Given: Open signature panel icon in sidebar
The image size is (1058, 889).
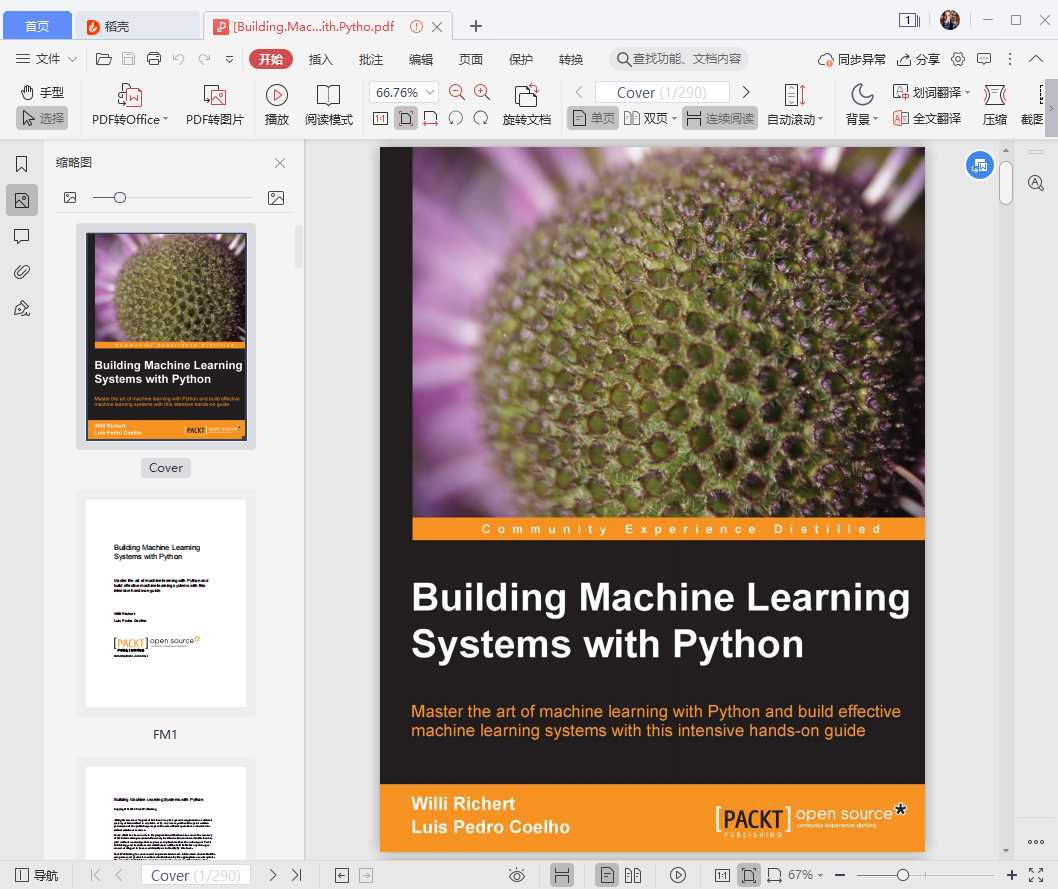Looking at the screenshot, I should tap(22, 308).
